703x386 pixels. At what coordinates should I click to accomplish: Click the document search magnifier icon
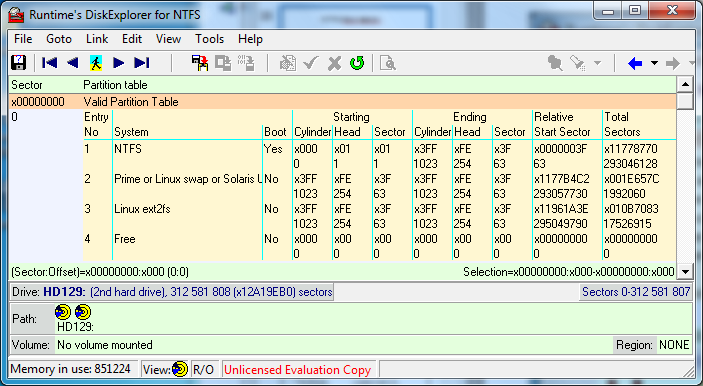tap(388, 63)
